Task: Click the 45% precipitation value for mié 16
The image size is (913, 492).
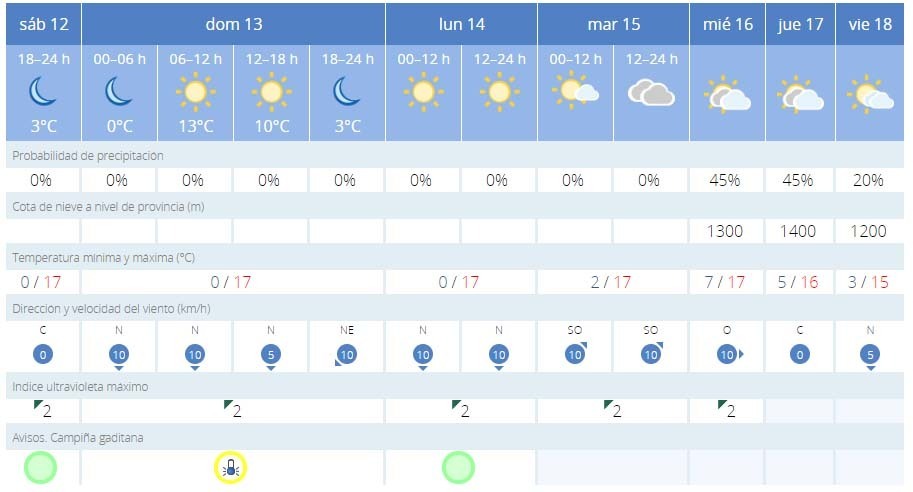Action: click(x=725, y=180)
